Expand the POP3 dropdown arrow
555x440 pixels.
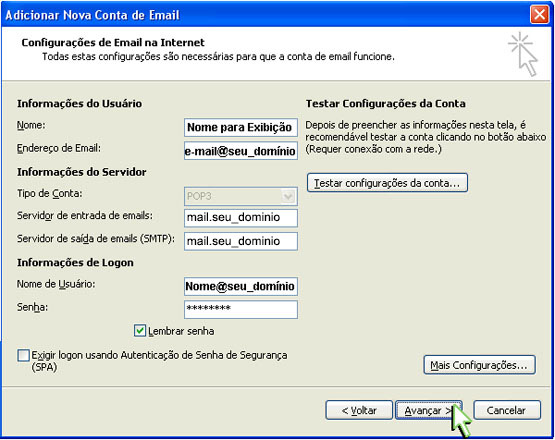[x=288, y=196]
